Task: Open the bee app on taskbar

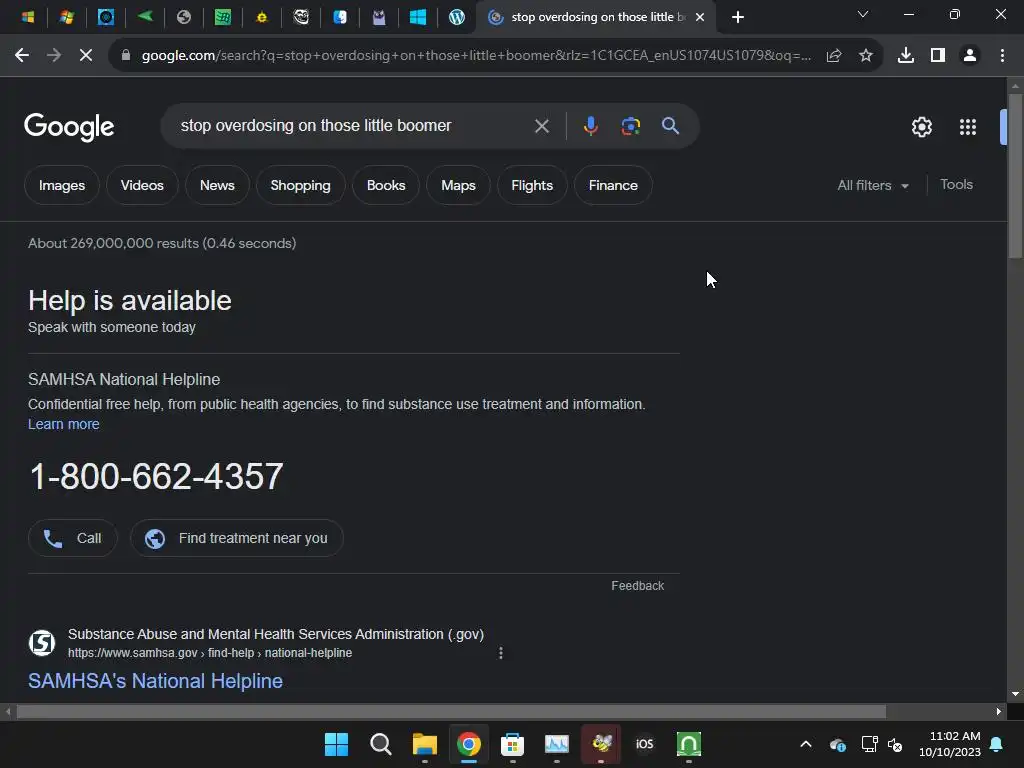Action: (601, 744)
